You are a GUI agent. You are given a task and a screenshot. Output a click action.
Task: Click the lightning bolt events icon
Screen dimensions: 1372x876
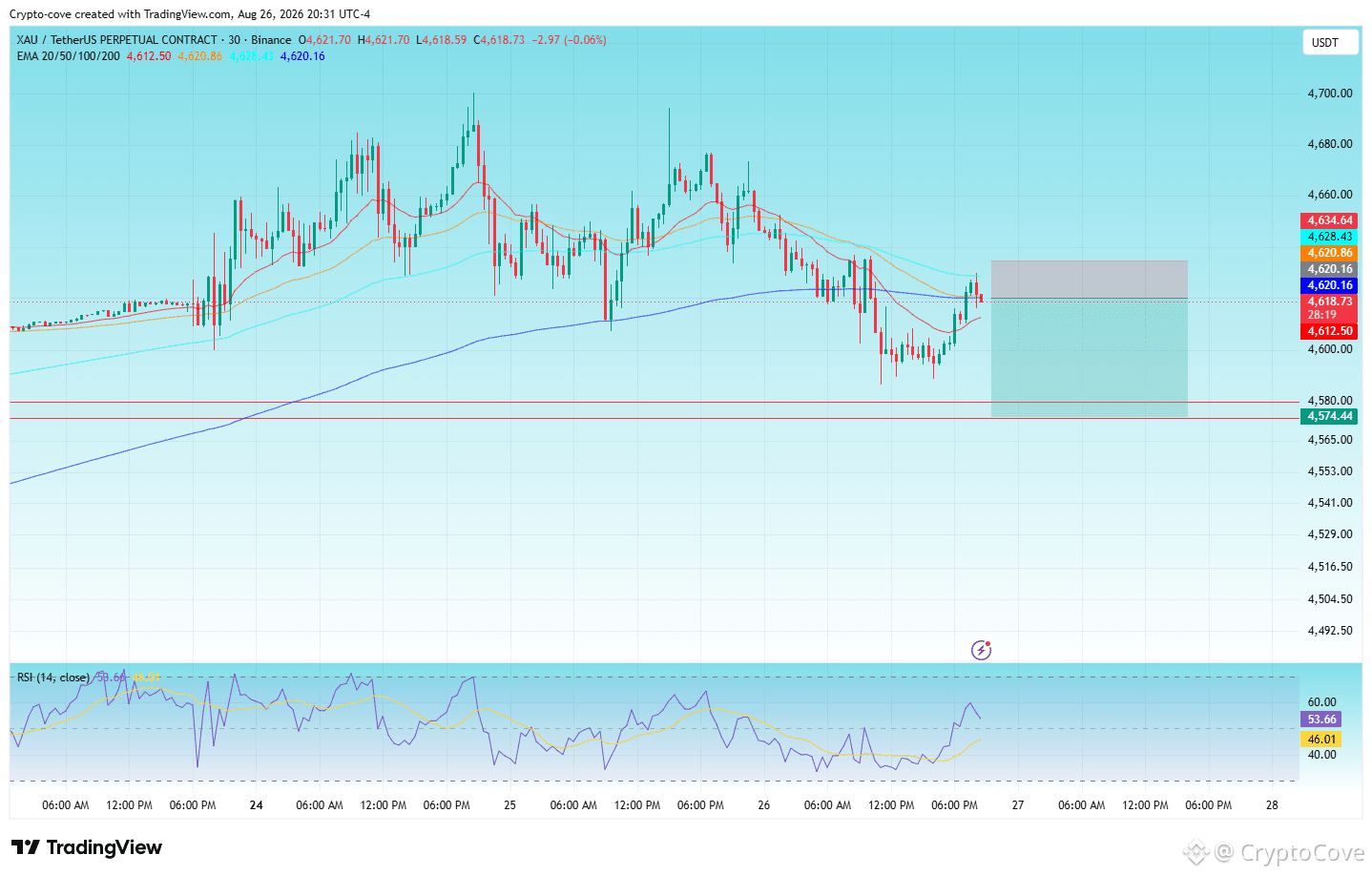(x=981, y=650)
